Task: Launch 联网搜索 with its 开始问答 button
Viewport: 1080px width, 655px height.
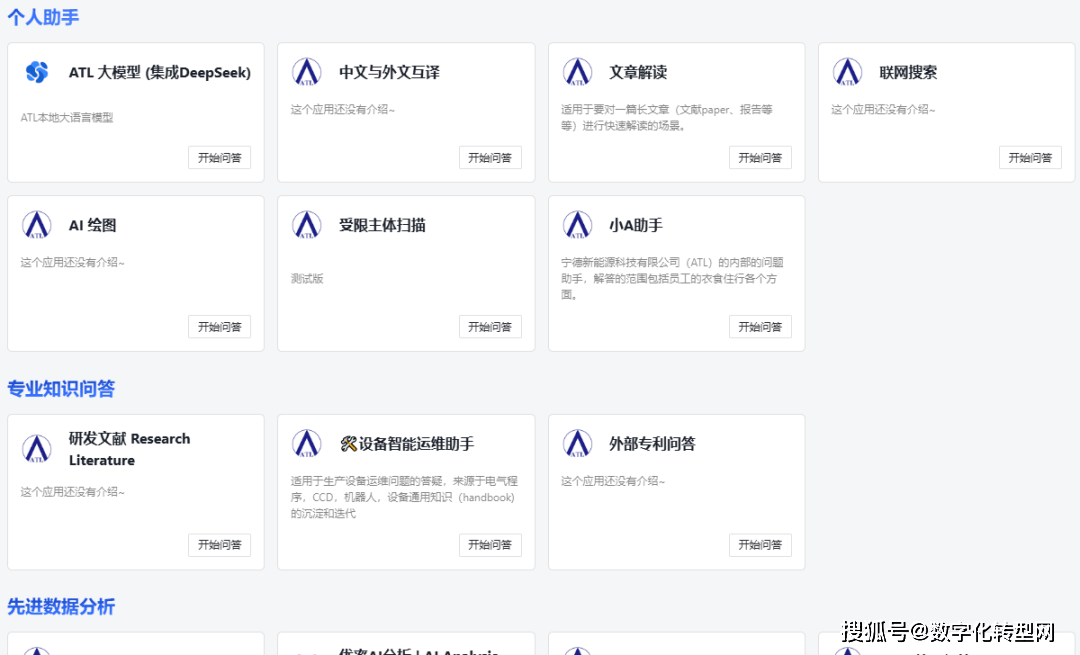Action: coord(1029,158)
